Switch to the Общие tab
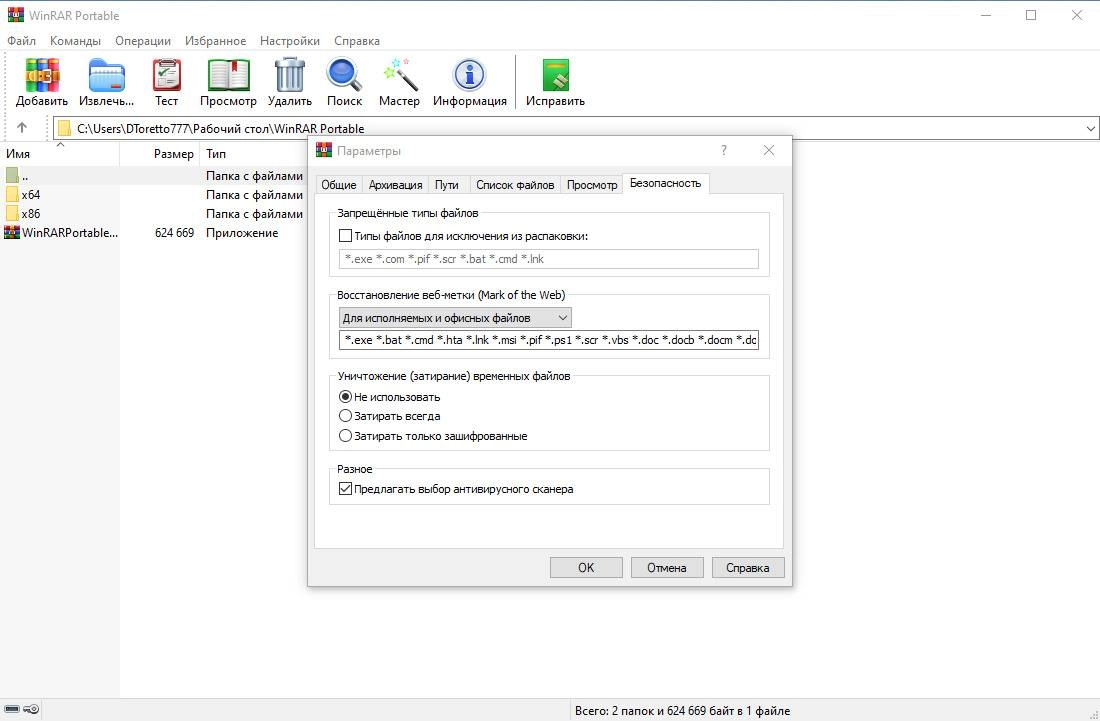The width and height of the screenshot is (1100, 721). 339,184
